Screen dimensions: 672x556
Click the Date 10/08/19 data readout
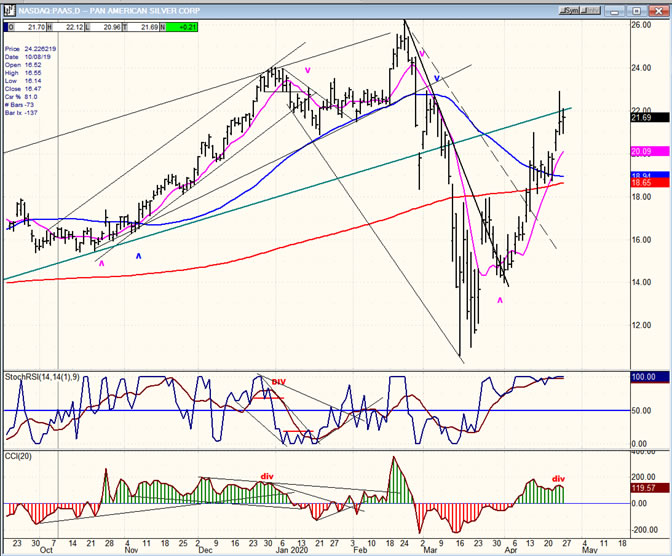(27, 57)
